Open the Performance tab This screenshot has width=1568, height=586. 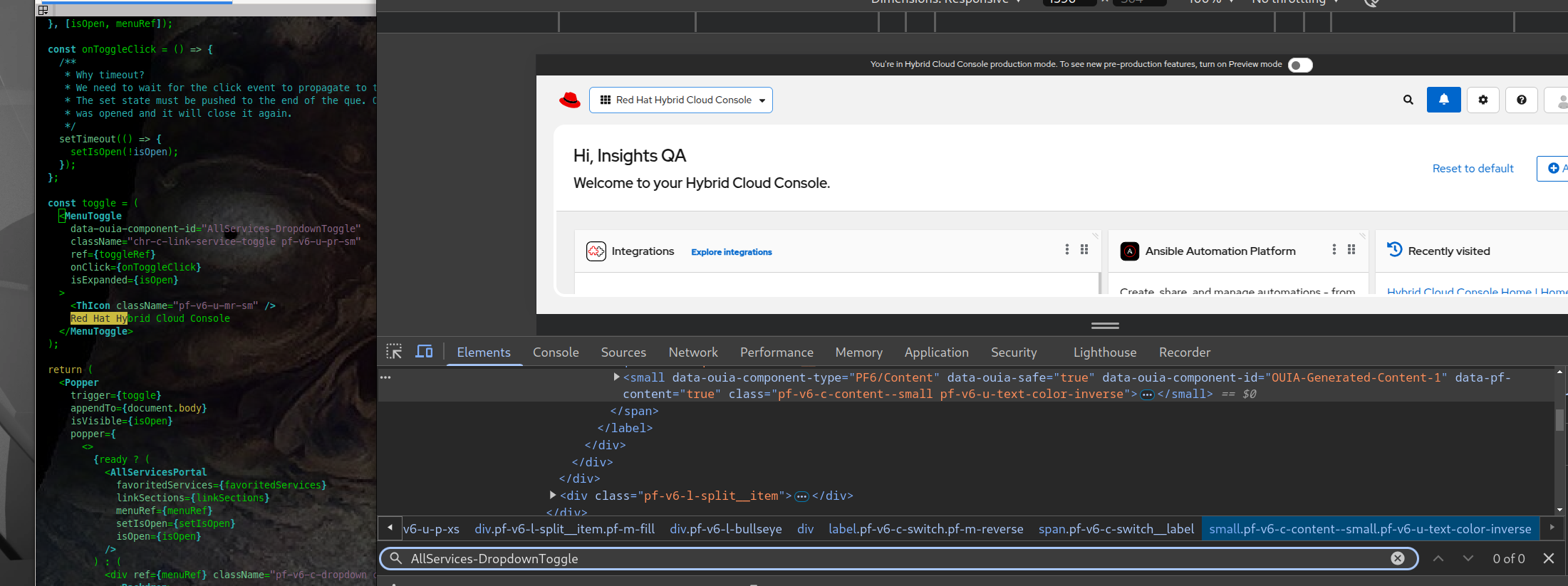click(777, 352)
